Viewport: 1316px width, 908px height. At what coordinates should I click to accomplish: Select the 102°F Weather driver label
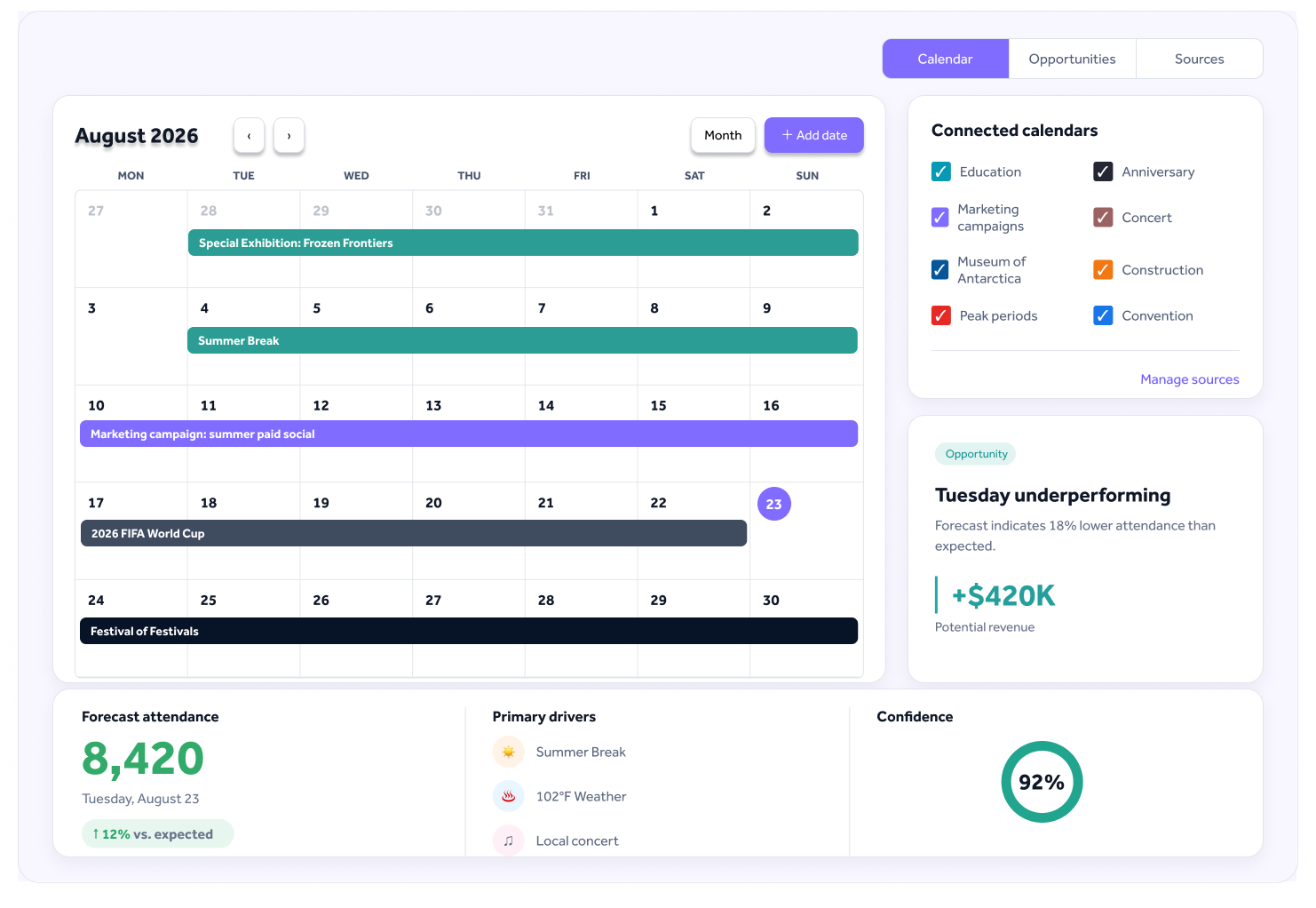point(581,796)
